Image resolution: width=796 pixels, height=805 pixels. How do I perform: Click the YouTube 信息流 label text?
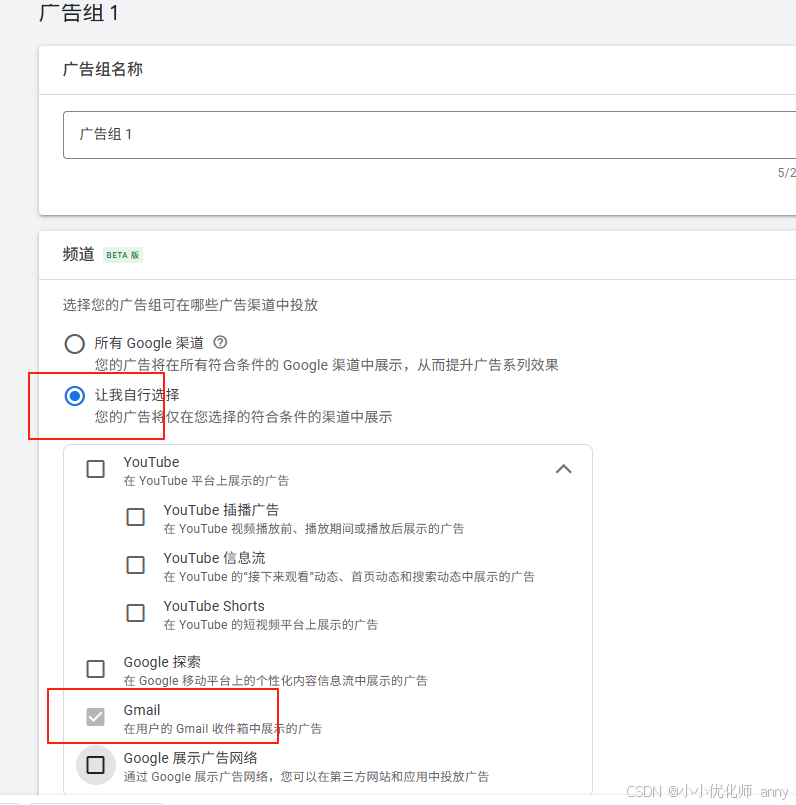pyautogui.click(x=214, y=558)
